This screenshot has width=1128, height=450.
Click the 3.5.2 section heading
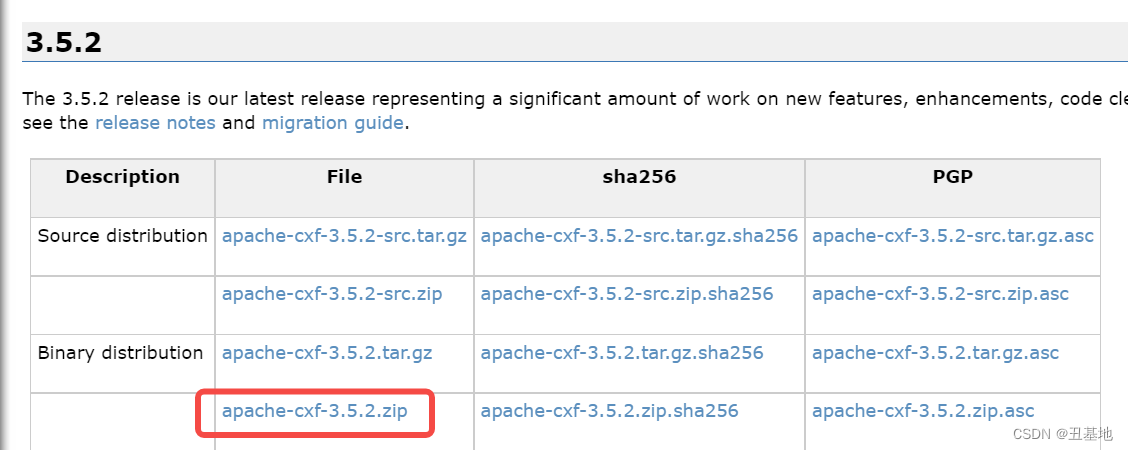tap(63, 42)
